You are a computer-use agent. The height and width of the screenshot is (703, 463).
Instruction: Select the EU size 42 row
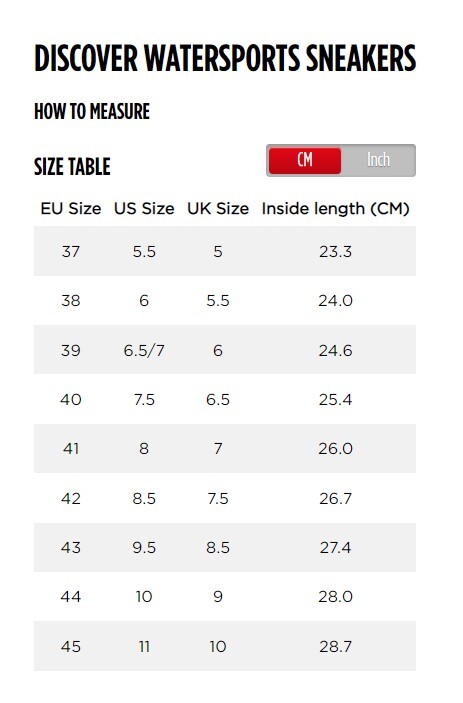(x=225, y=498)
